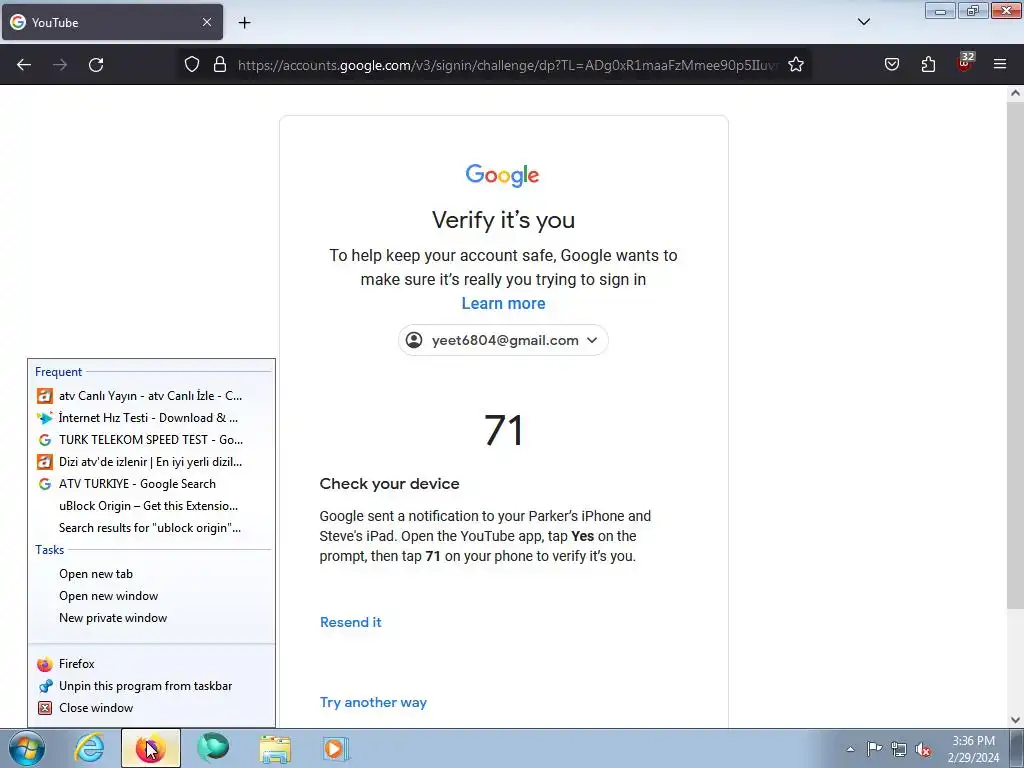This screenshot has width=1024, height=768.
Task: Open the Extensions puzzle-piece icon
Action: click(928, 65)
